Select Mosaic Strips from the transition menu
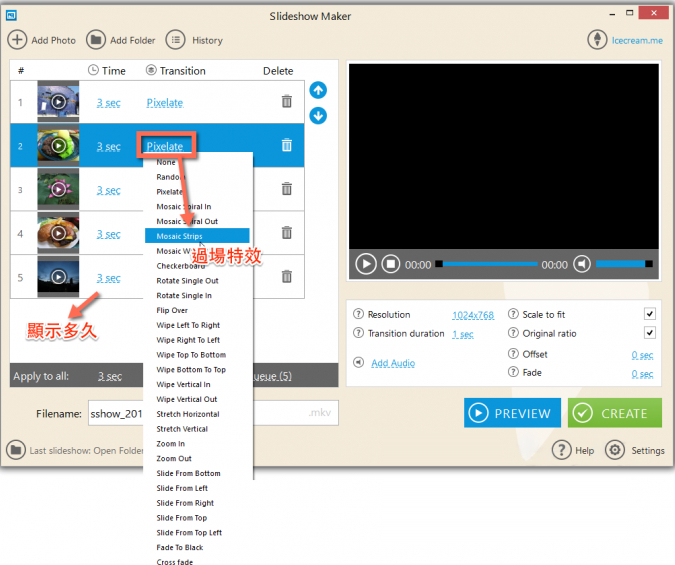 [197, 236]
